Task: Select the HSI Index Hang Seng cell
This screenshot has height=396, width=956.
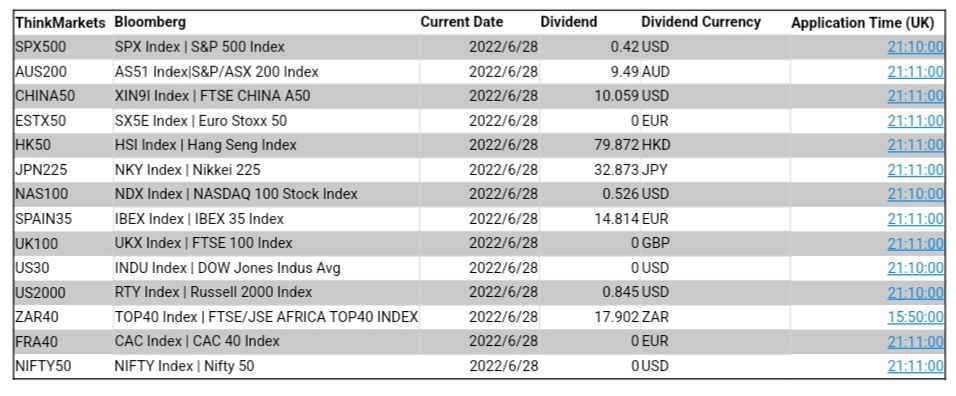Action: coord(266,145)
